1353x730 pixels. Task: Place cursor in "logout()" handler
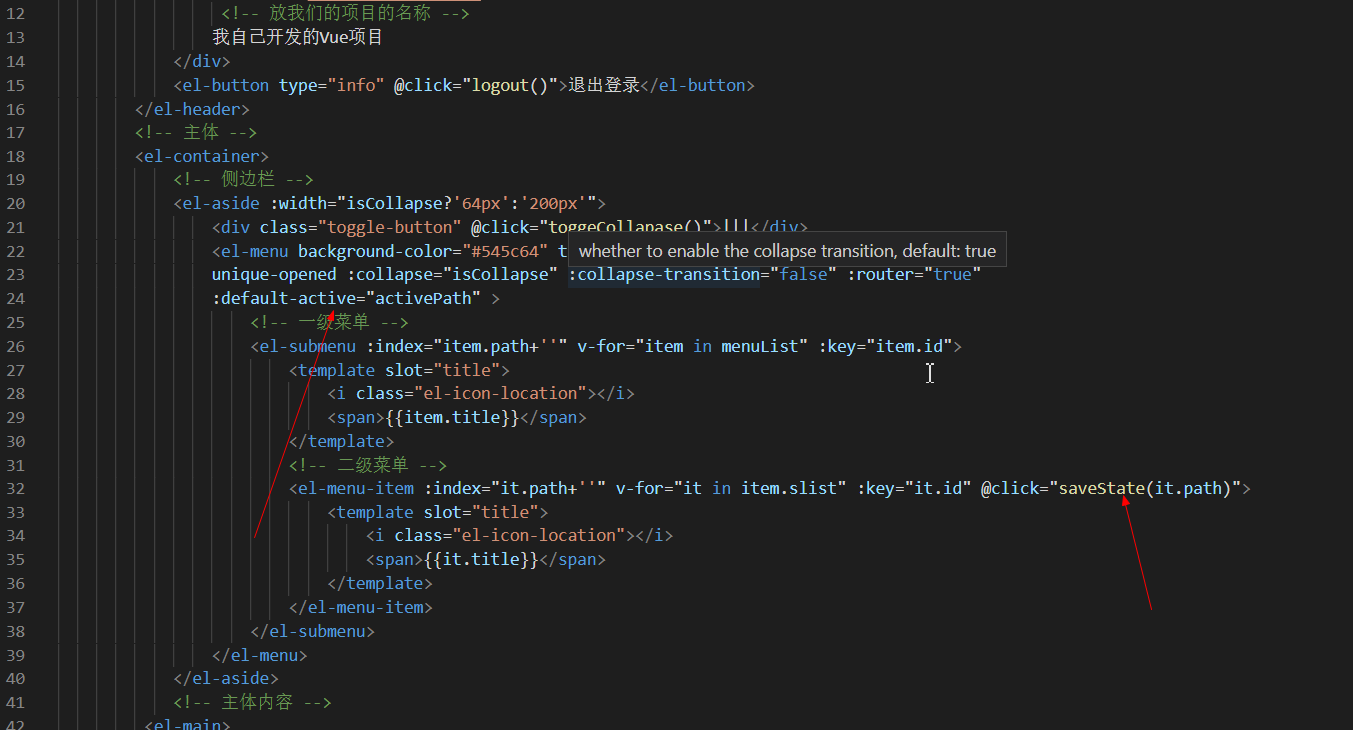pyautogui.click(x=510, y=85)
